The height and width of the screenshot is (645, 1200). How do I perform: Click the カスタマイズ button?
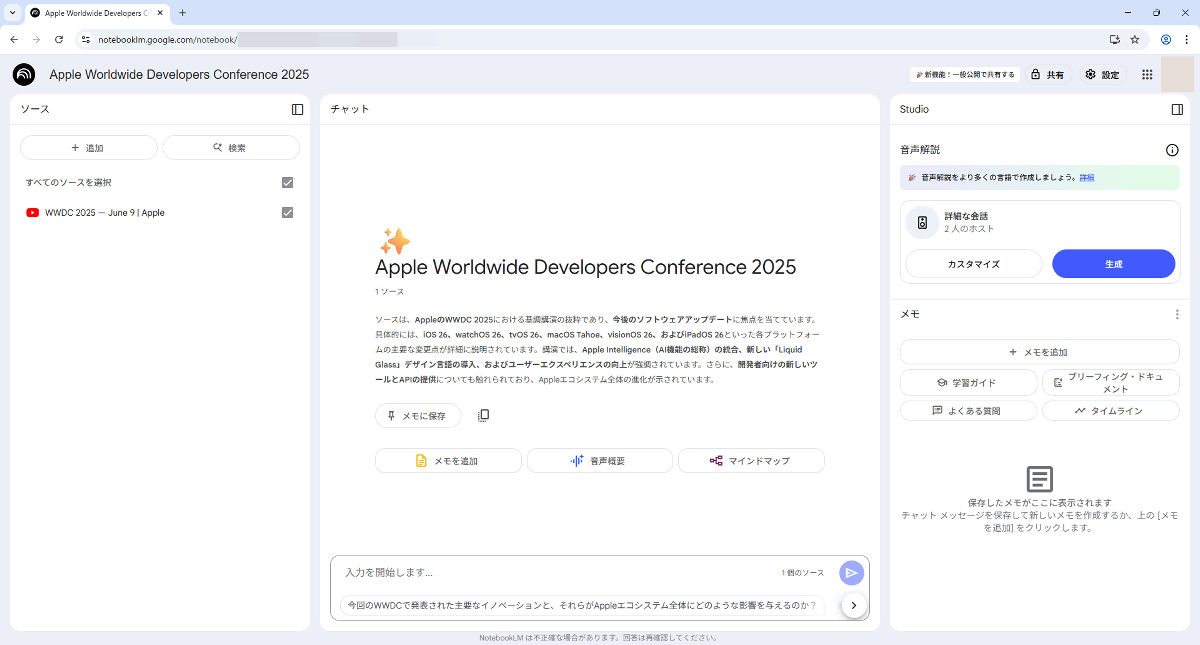973,264
